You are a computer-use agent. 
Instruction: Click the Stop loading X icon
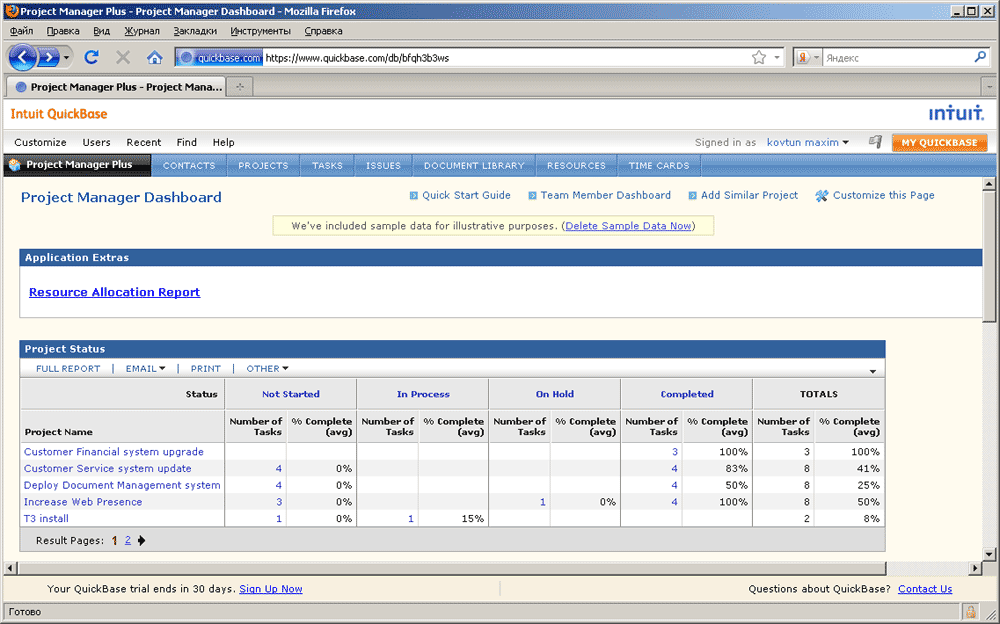coord(123,57)
